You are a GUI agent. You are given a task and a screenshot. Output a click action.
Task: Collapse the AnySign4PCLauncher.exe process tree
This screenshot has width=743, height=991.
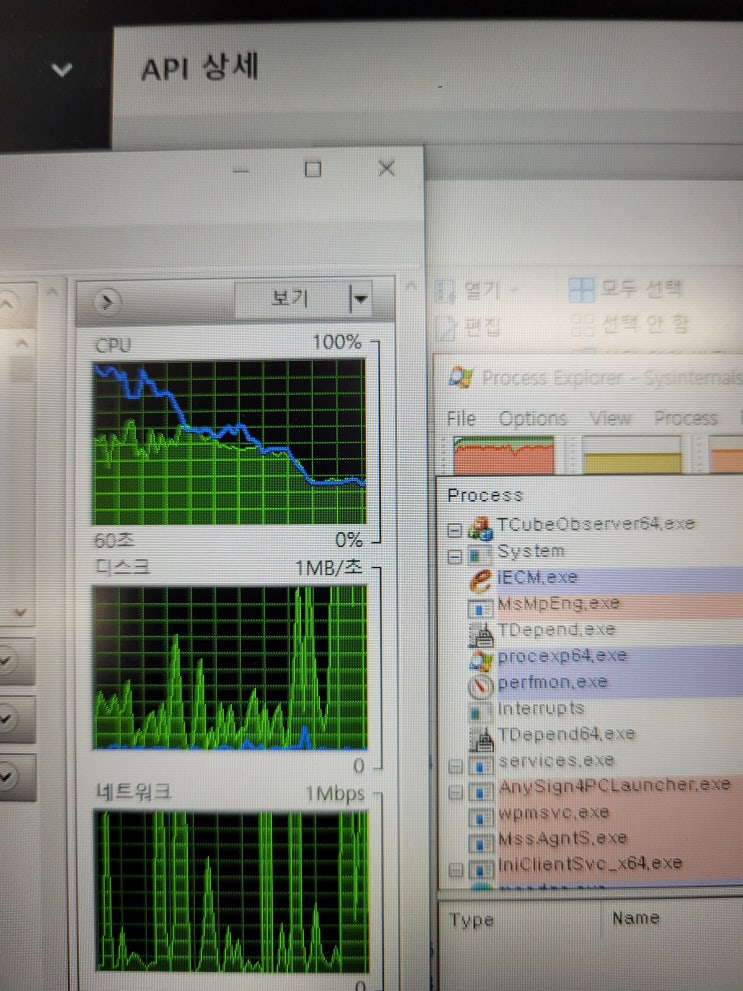[455, 793]
